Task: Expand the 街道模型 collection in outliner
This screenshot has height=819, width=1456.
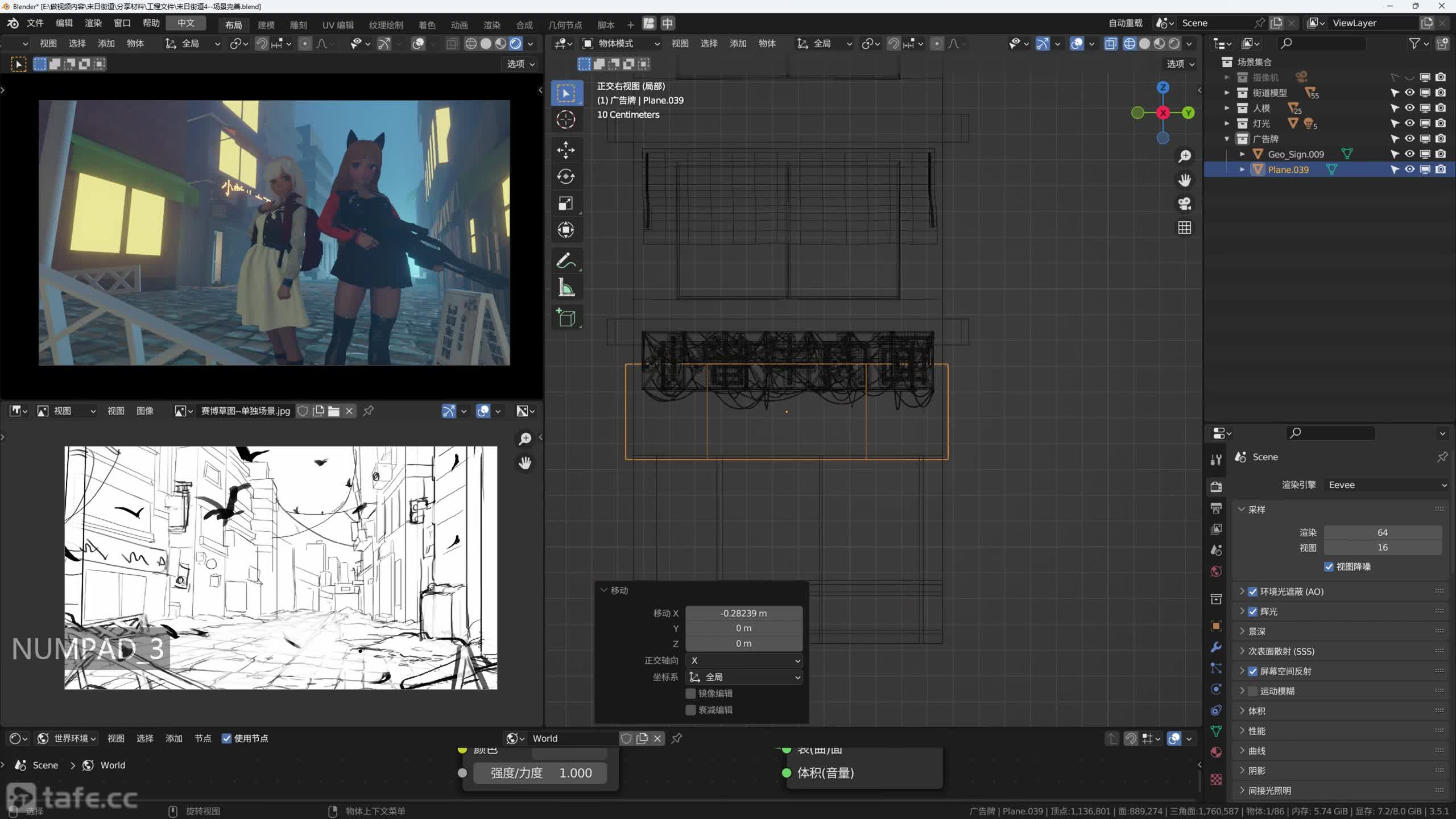Action: (1227, 93)
